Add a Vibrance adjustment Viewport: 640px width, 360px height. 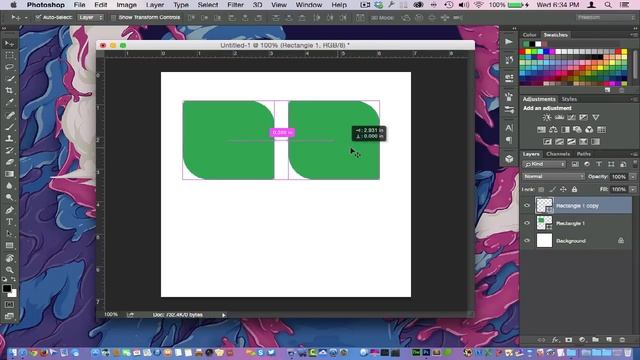coord(596,118)
